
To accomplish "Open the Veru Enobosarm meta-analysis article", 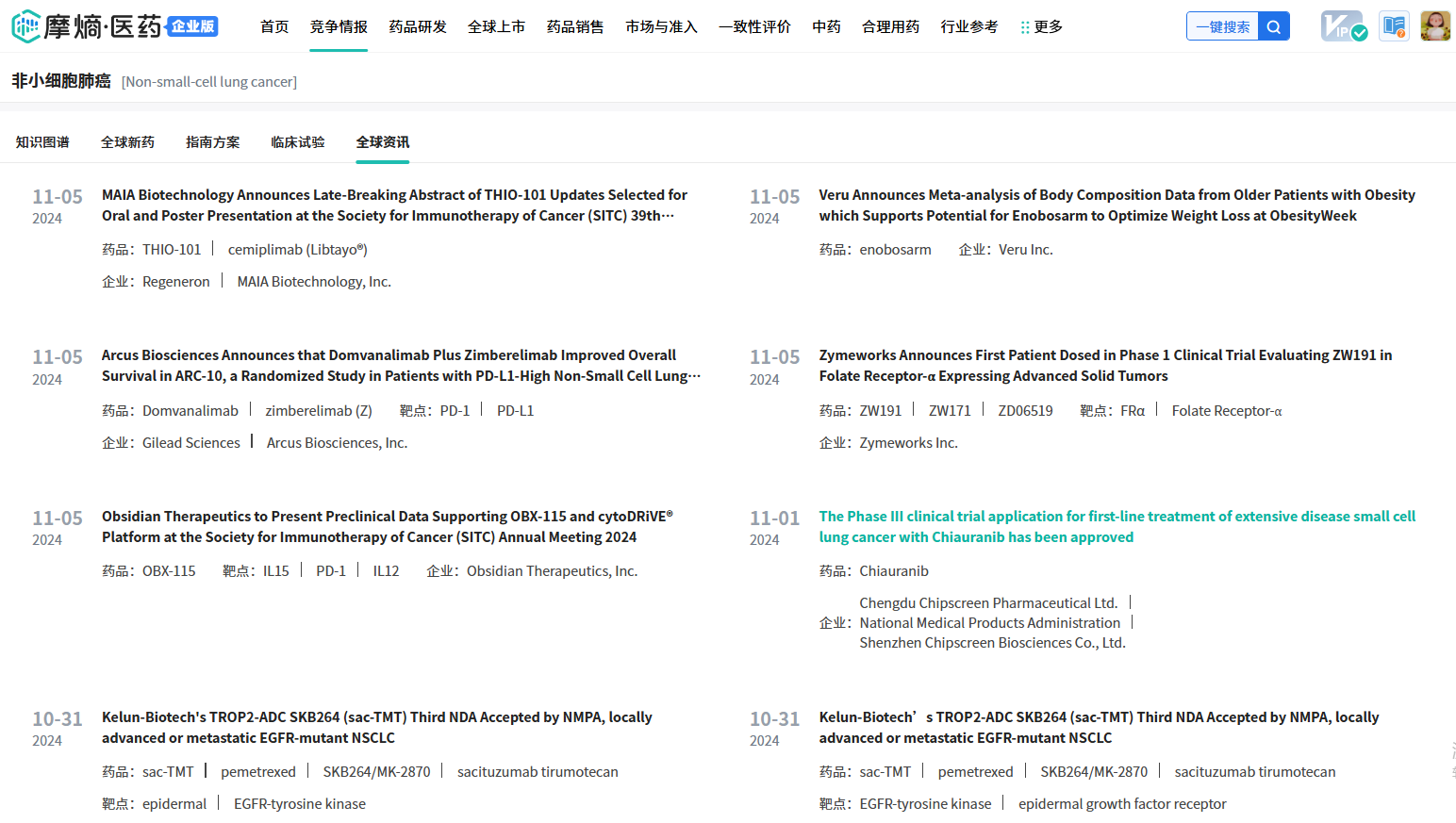I will tap(1117, 206).
